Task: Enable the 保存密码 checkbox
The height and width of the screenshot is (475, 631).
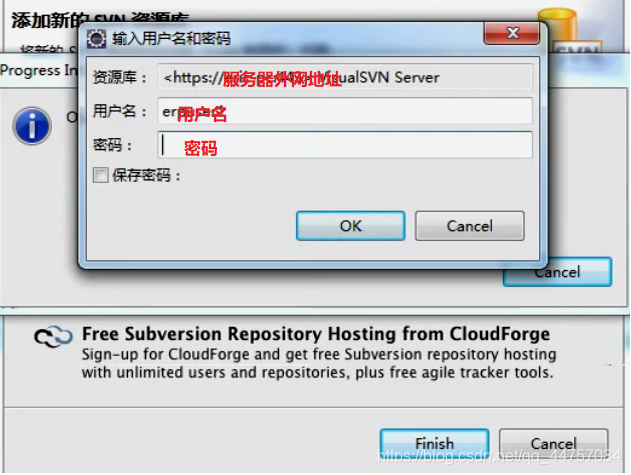Action: pyautogui.click(x=100, y=175)
